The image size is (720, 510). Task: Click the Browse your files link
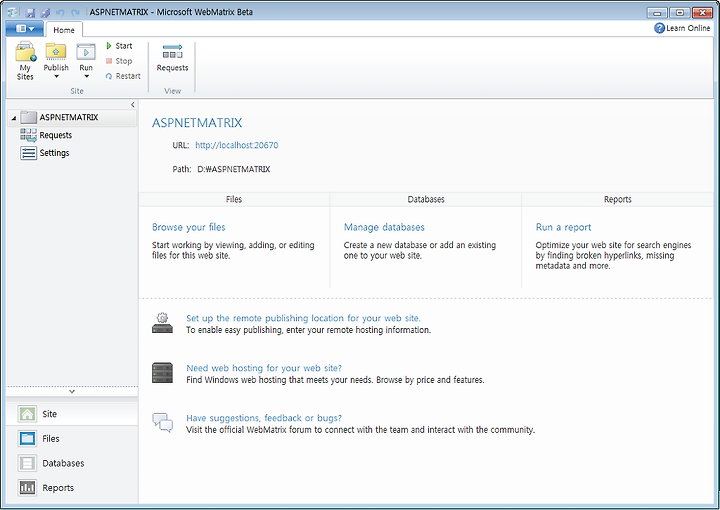tap(189, 227)
